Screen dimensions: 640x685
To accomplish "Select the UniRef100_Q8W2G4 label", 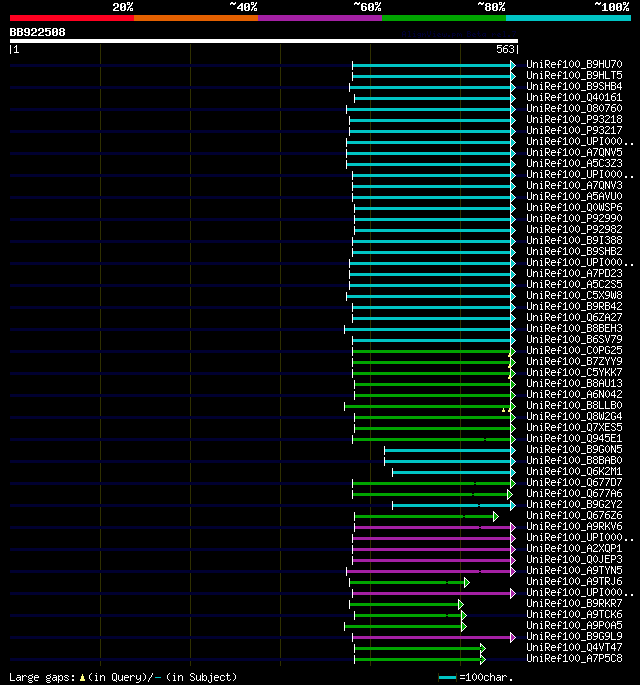I will (574, 416).
